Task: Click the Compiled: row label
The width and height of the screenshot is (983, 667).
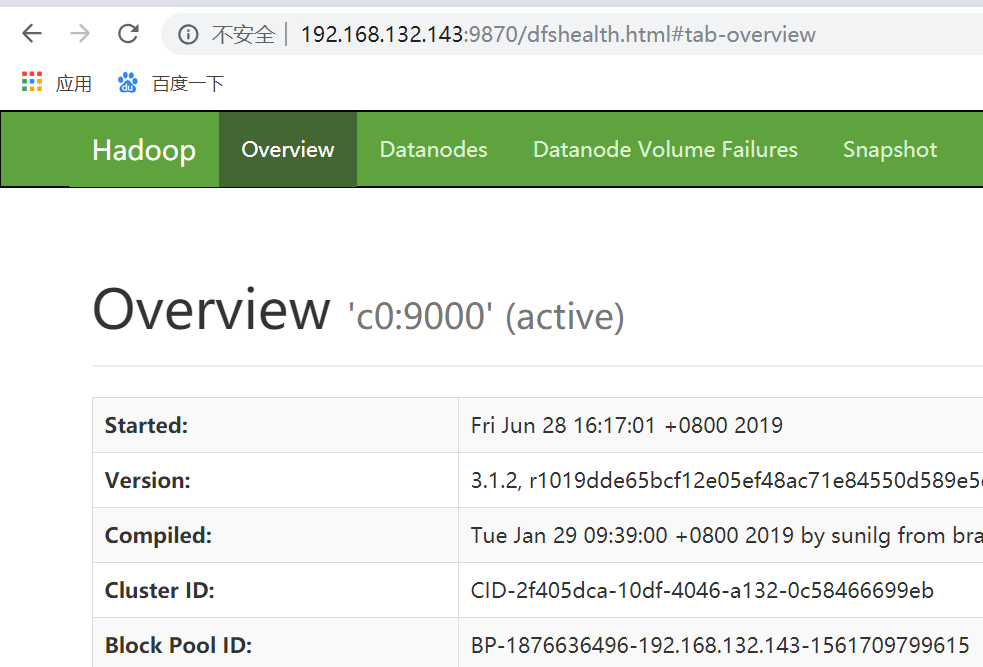Action: pos(158,535)
